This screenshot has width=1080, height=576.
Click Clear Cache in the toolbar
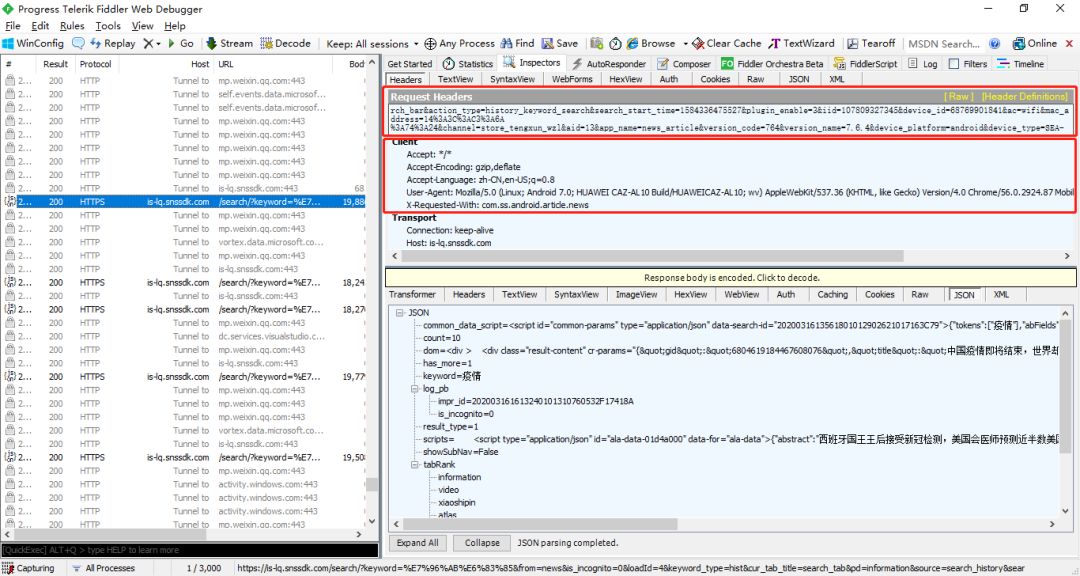[x=727, y=43]
